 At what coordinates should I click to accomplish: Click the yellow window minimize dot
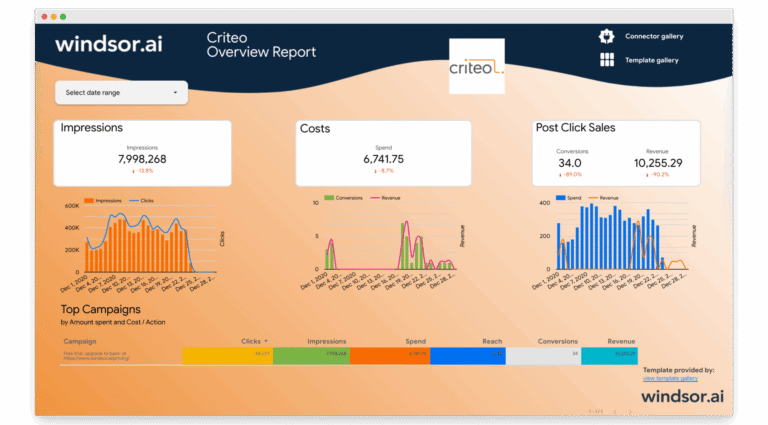pos(54,17)
